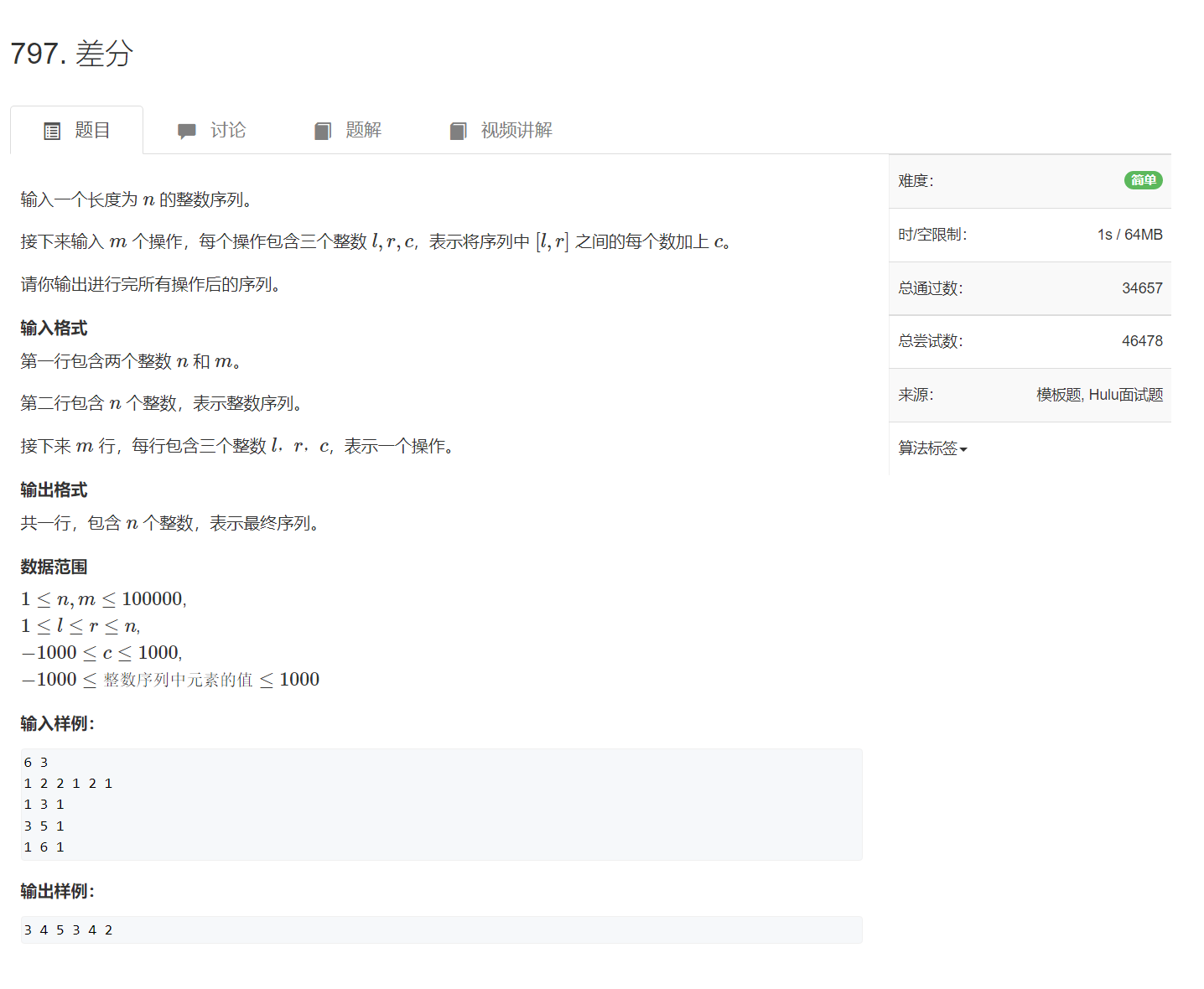Click the 难度 label in the sidebar
This screenshot has height=989, width=1204.
click(x=916, y=181)
